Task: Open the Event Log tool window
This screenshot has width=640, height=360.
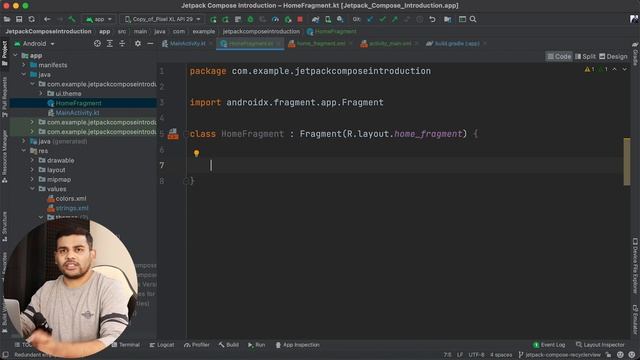Action: pyautogui.click(x=549, y=345)
